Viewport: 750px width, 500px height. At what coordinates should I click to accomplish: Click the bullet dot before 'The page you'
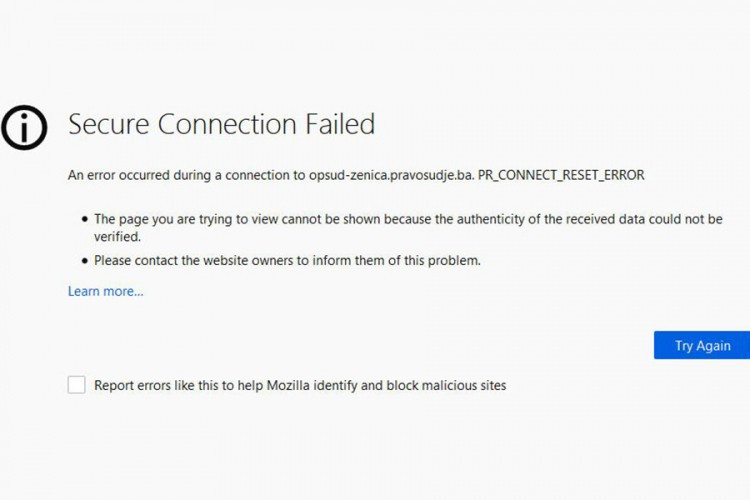(x=84, y=219)
